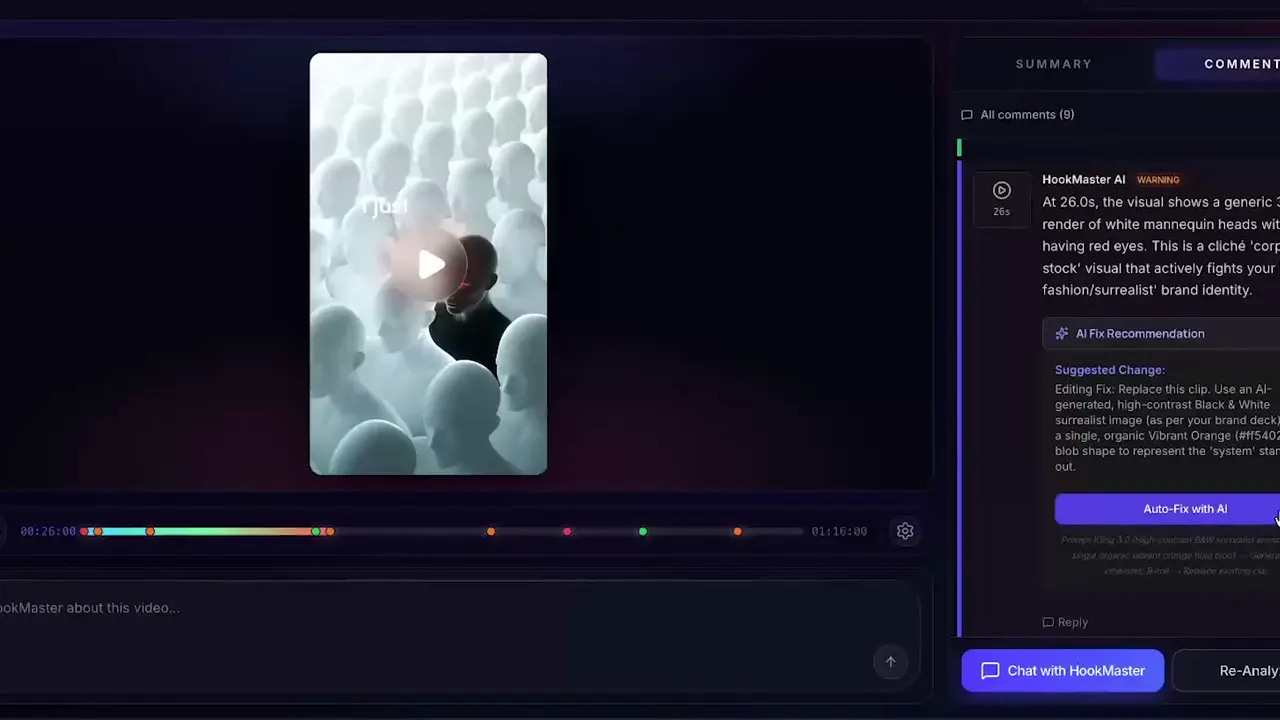
Task: Click chat bubble icon on Chat with HookMaster
Action: [x=990, y=671]
